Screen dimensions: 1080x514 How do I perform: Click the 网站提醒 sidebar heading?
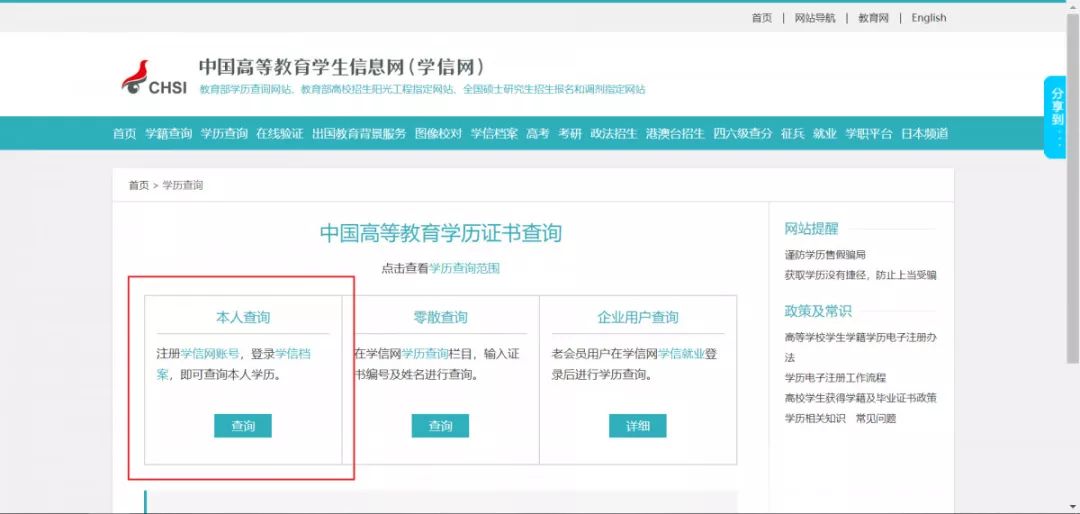click(811, 229)
